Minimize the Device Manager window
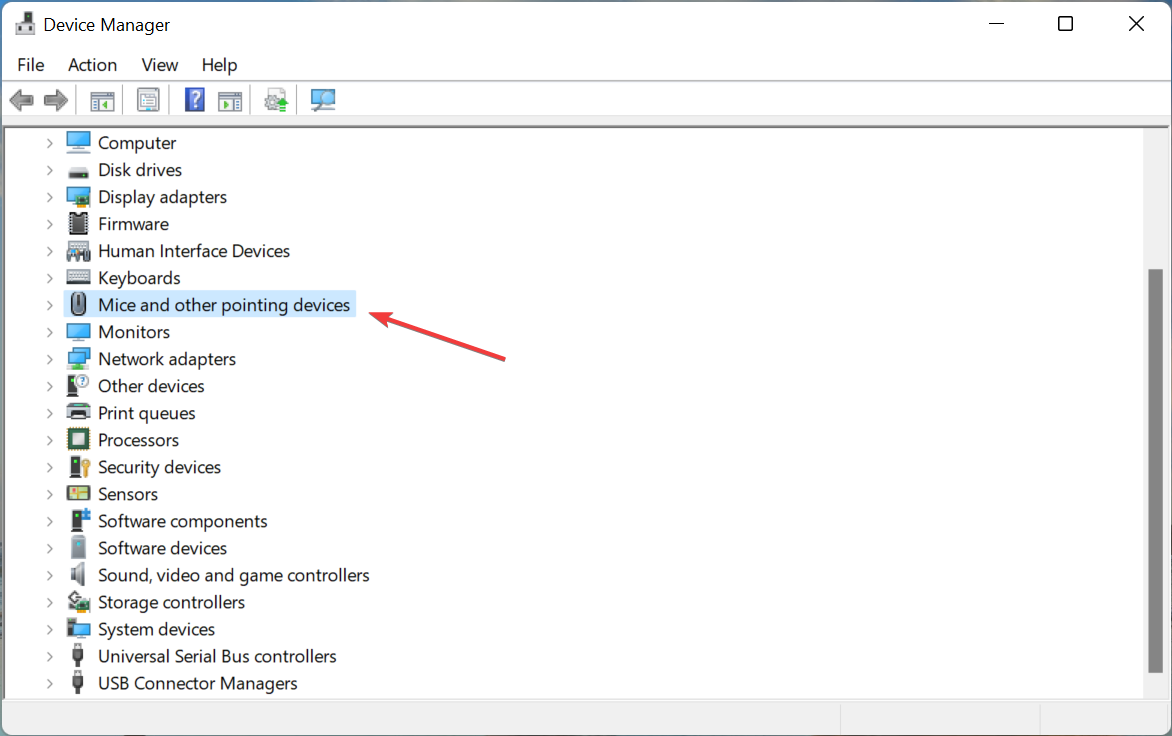The image size is (1172, 736). coord(996,24)
